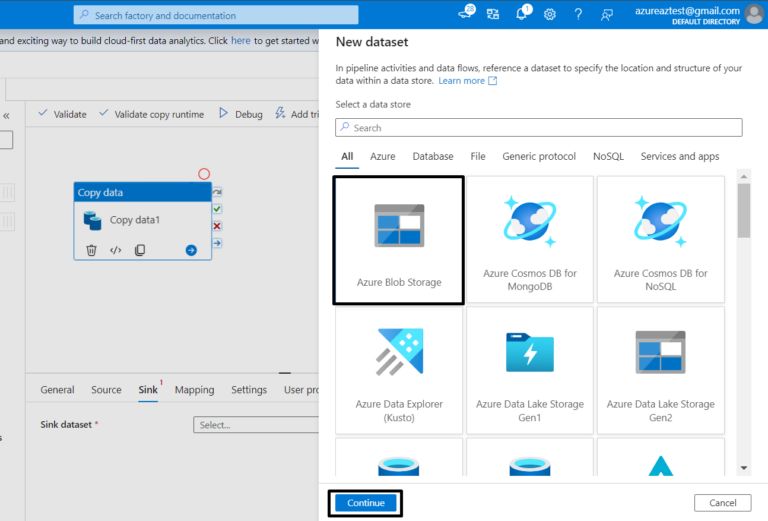The image size is (768, 521).
Task: Select the Copy data activity header
Action: tap(143, 192)
